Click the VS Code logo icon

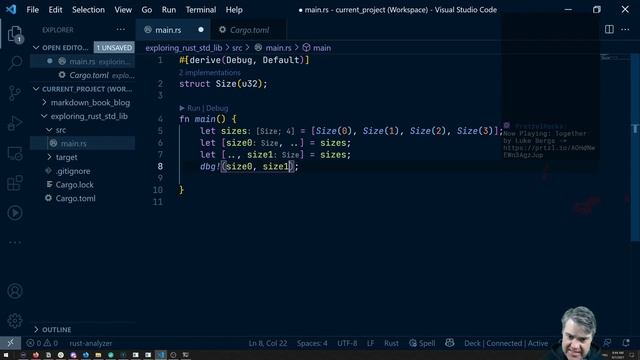[11, 9]
